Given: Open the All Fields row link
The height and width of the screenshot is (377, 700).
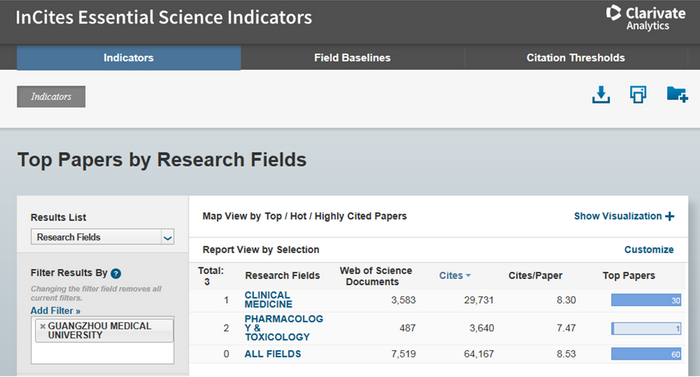Looking at the screenshot, I should pos(273,354).
